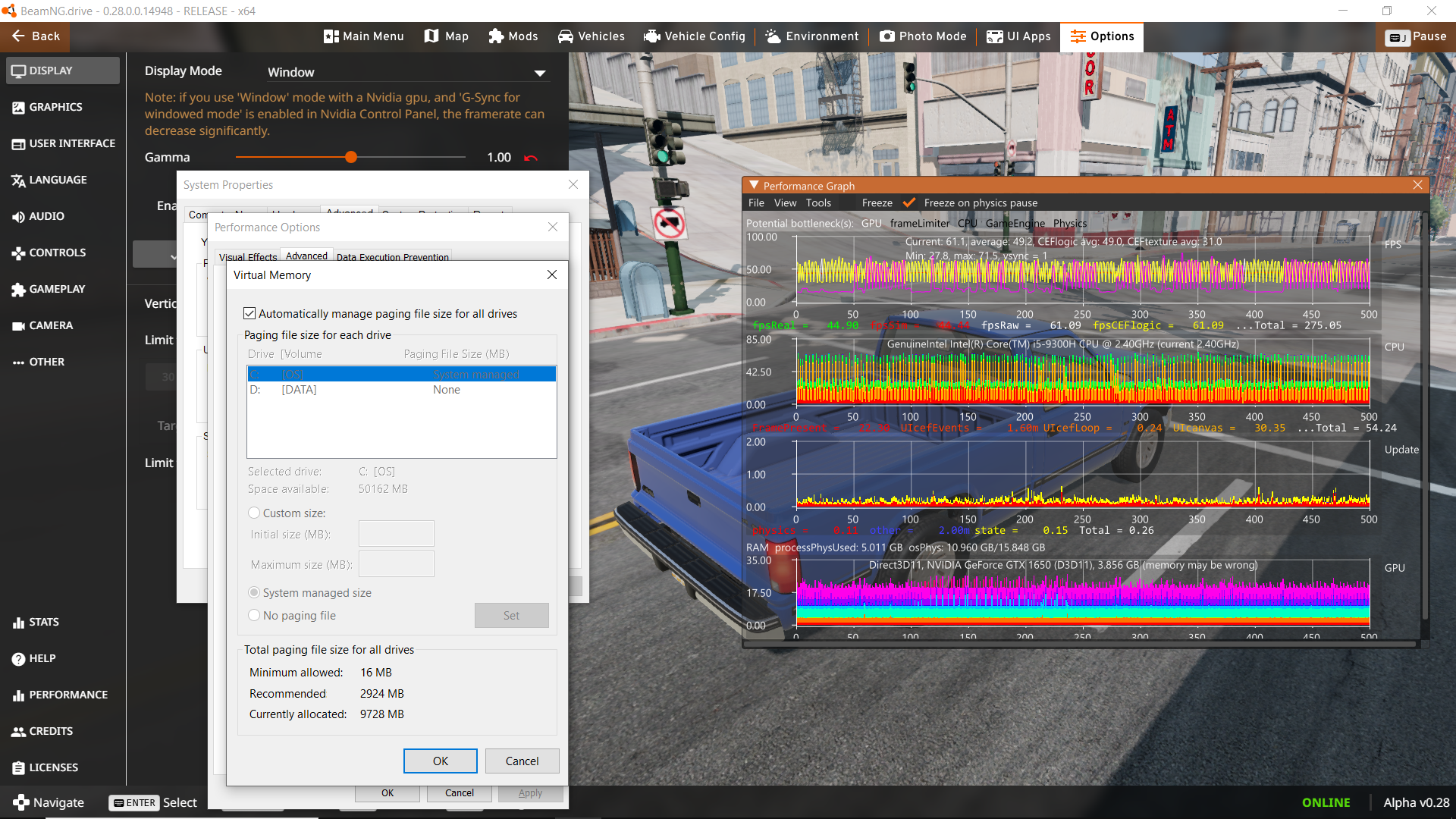
Task: Click OK in Performance Options window
Action: [388, 793]
